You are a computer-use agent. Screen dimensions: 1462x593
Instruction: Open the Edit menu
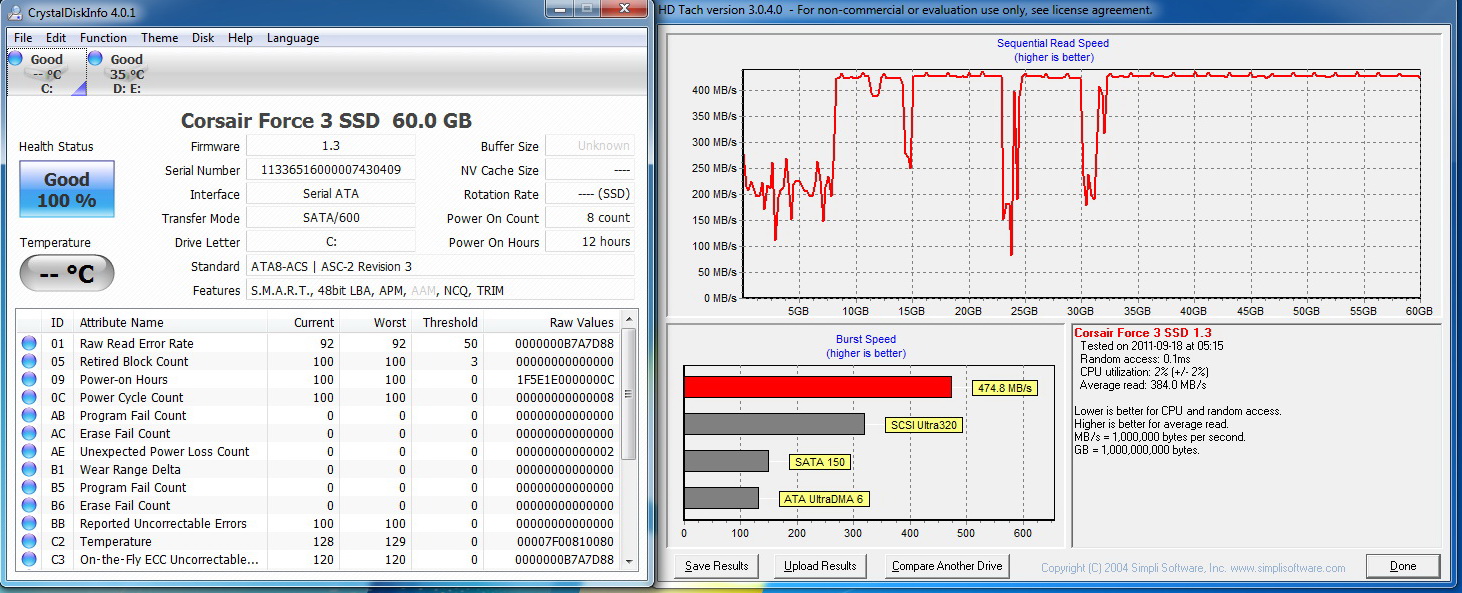tap(56, 38)
